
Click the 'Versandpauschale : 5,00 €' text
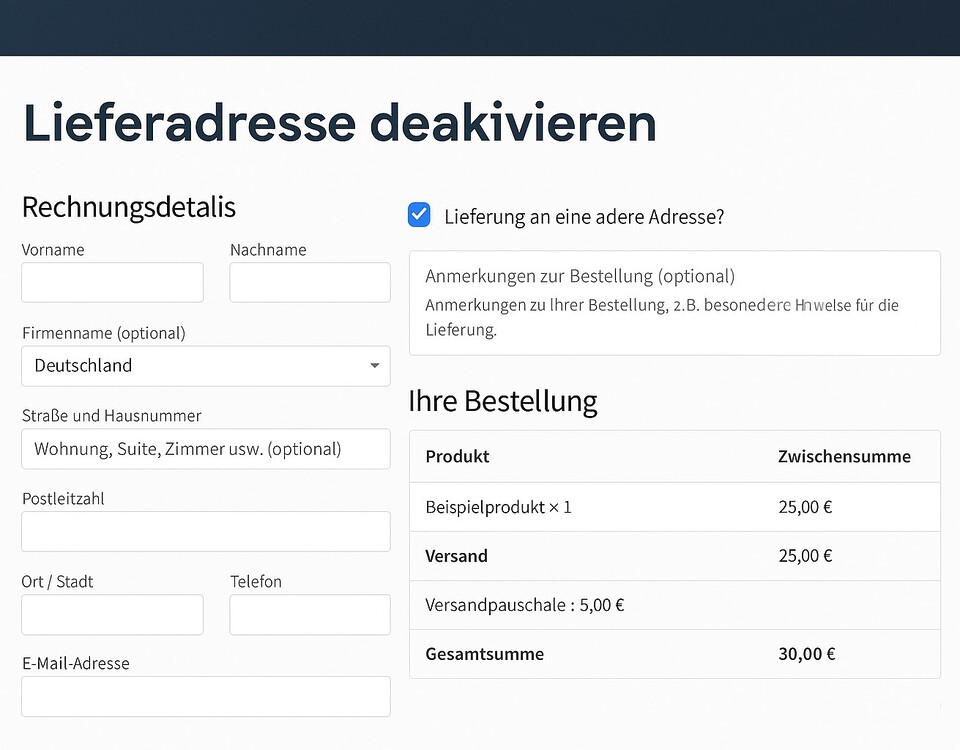coord(525,605)
